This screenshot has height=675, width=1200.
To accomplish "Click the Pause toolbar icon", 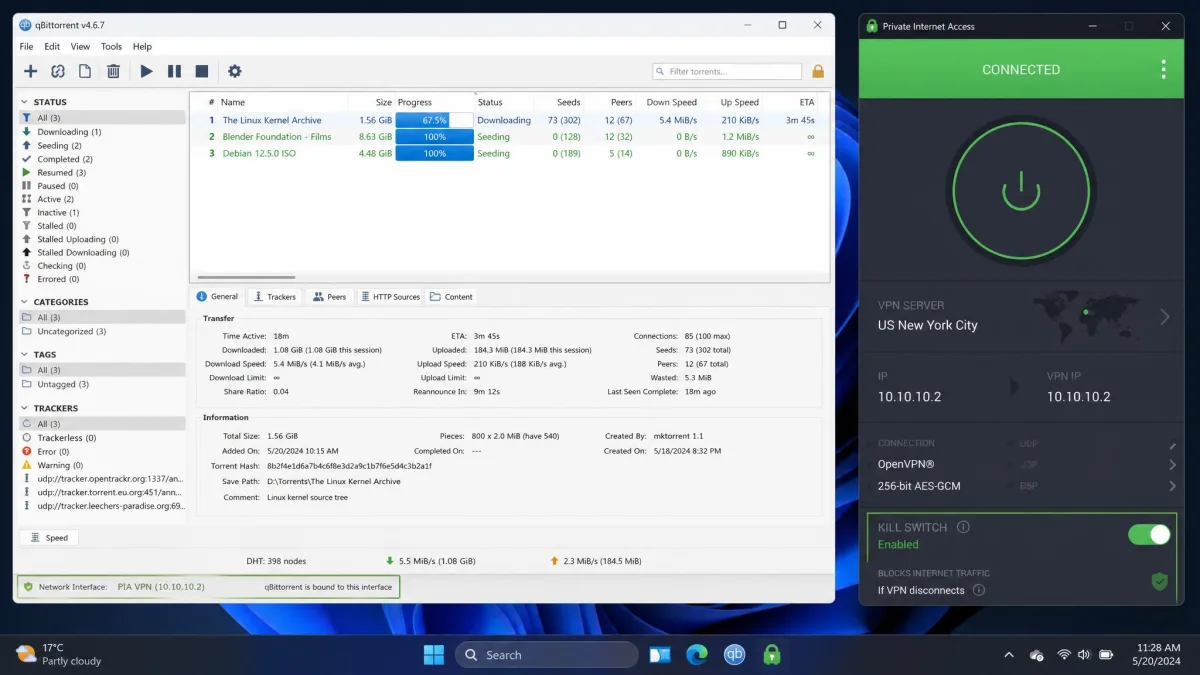I will [x=174, y=71].
